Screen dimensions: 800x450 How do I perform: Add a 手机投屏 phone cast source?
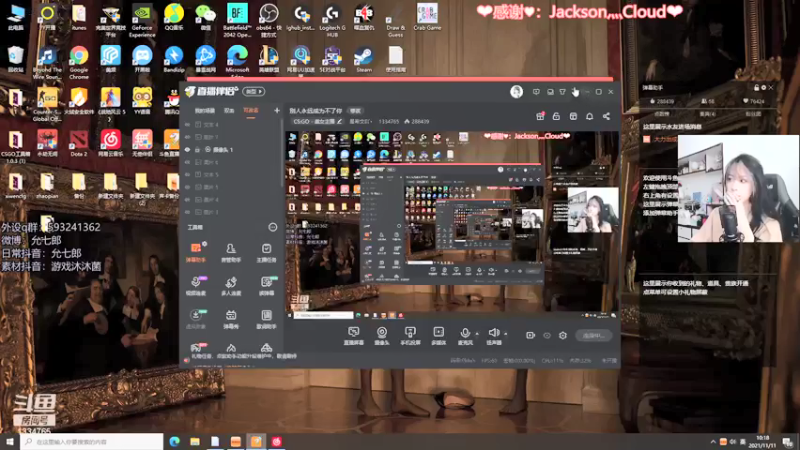(x=410, y=336)
